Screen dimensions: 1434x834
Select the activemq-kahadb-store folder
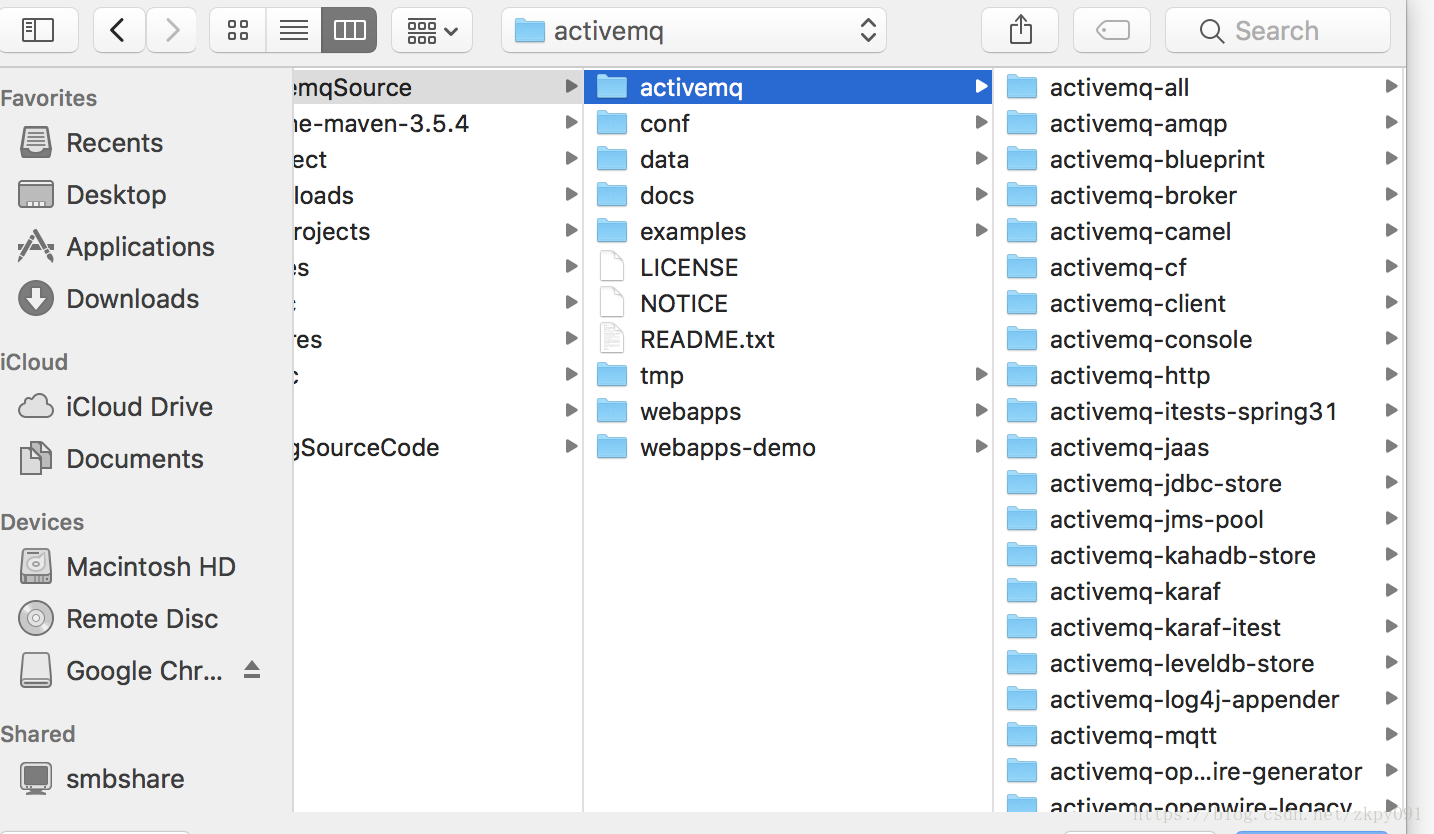tap(1199, 555)
